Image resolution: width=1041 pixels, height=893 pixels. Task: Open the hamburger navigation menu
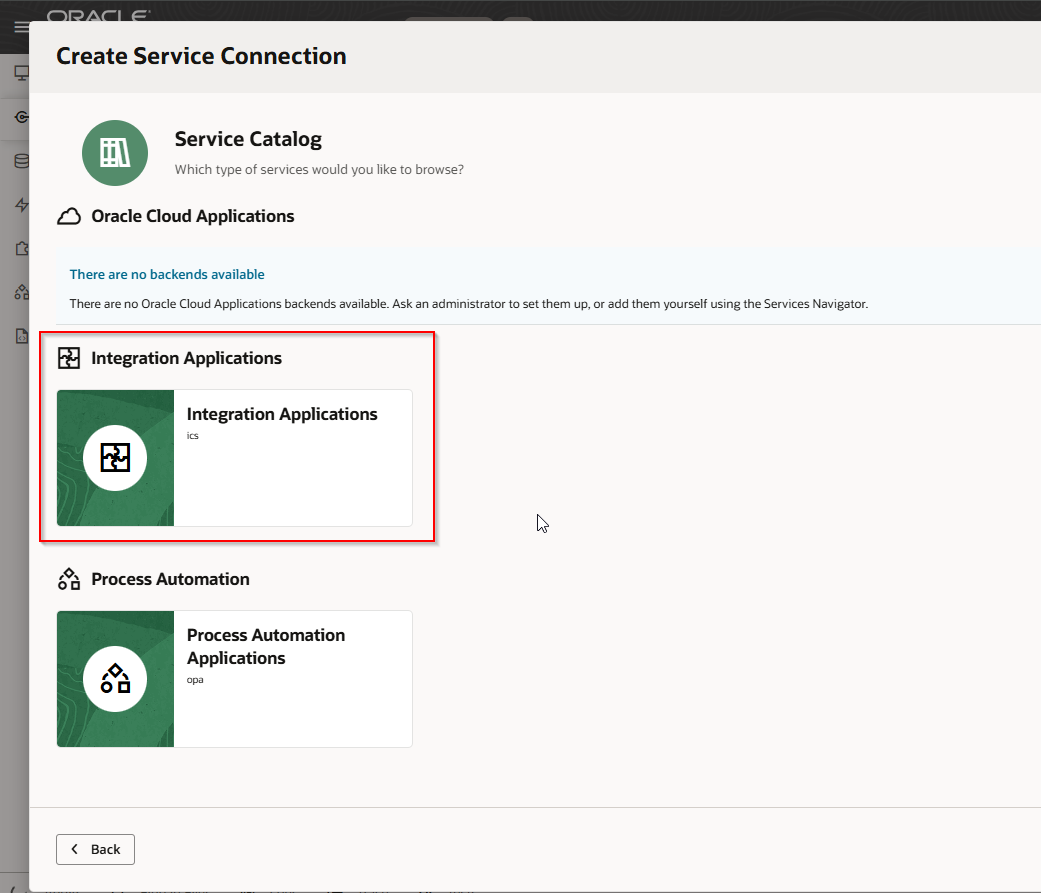(20, 28)
